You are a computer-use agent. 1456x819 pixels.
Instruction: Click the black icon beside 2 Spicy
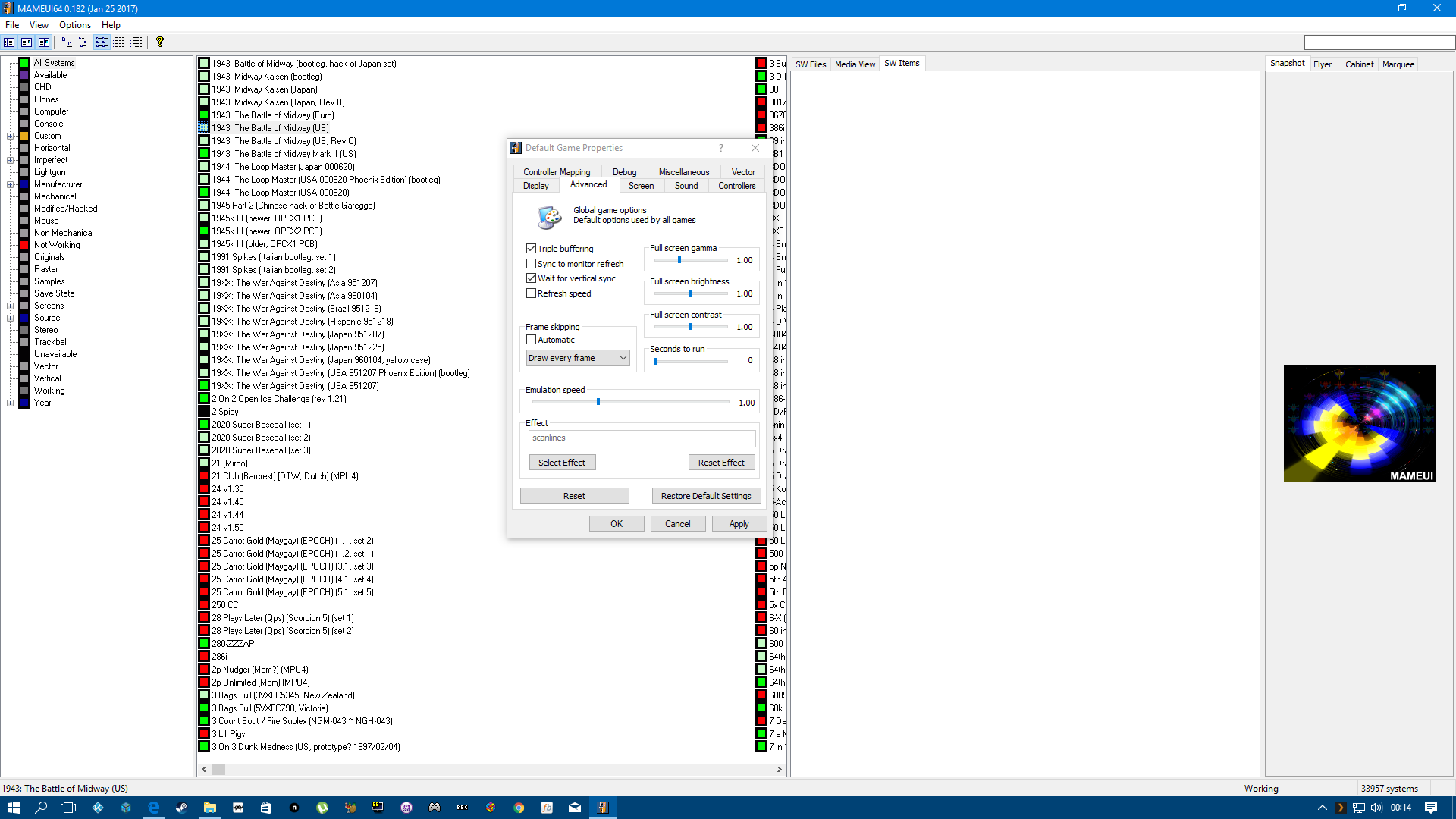click(204, 412)
